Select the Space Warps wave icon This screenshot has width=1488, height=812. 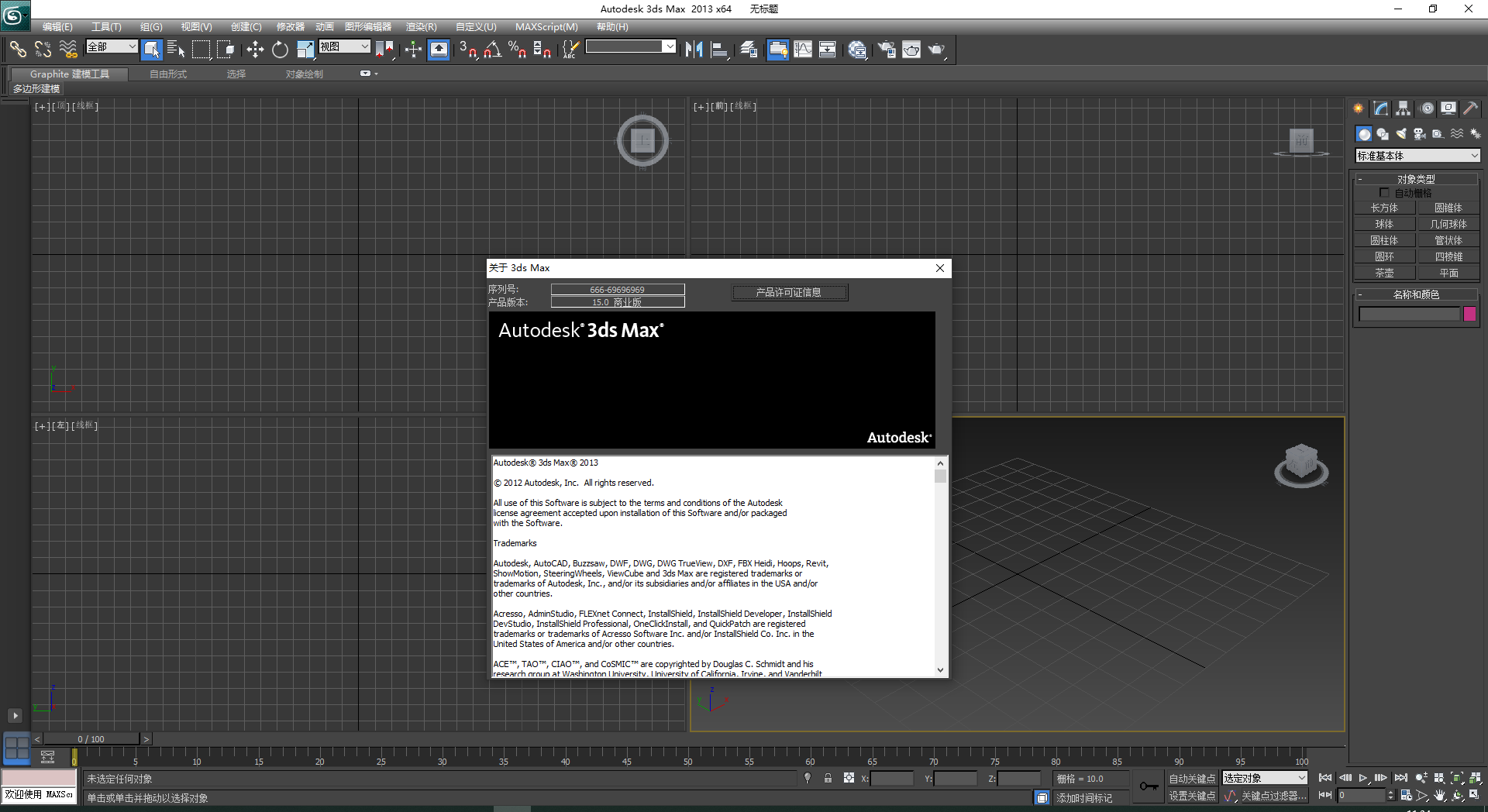1457,134
